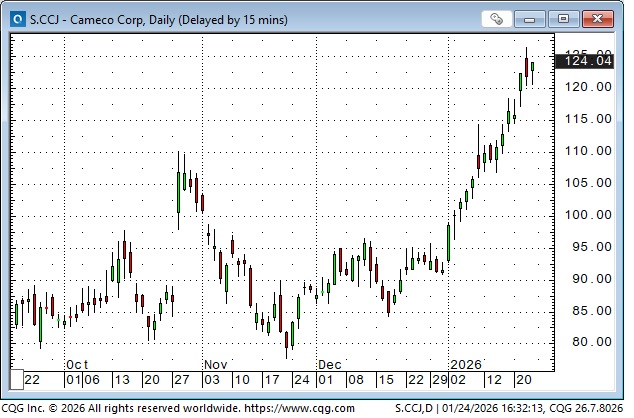This screenshot has height=418, width=634.
Task: Click the 'Nov' month label on time axis
Action: click(217, 365)
